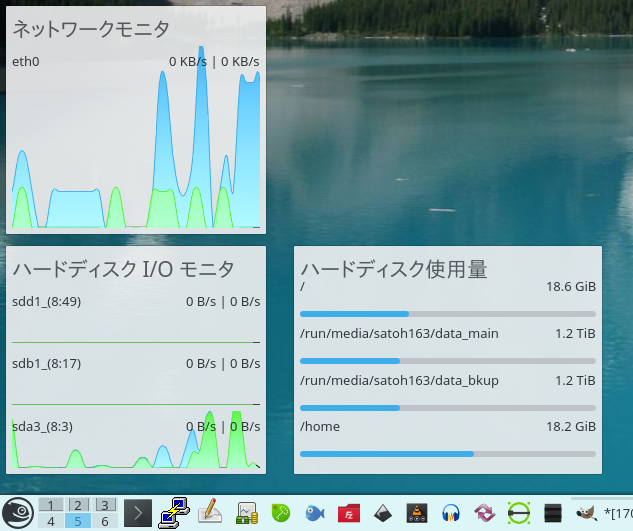This screenshot has width=633, height=531.
Task: Open the black diamond-shaped application icon
Action: [x=383, y=513]
